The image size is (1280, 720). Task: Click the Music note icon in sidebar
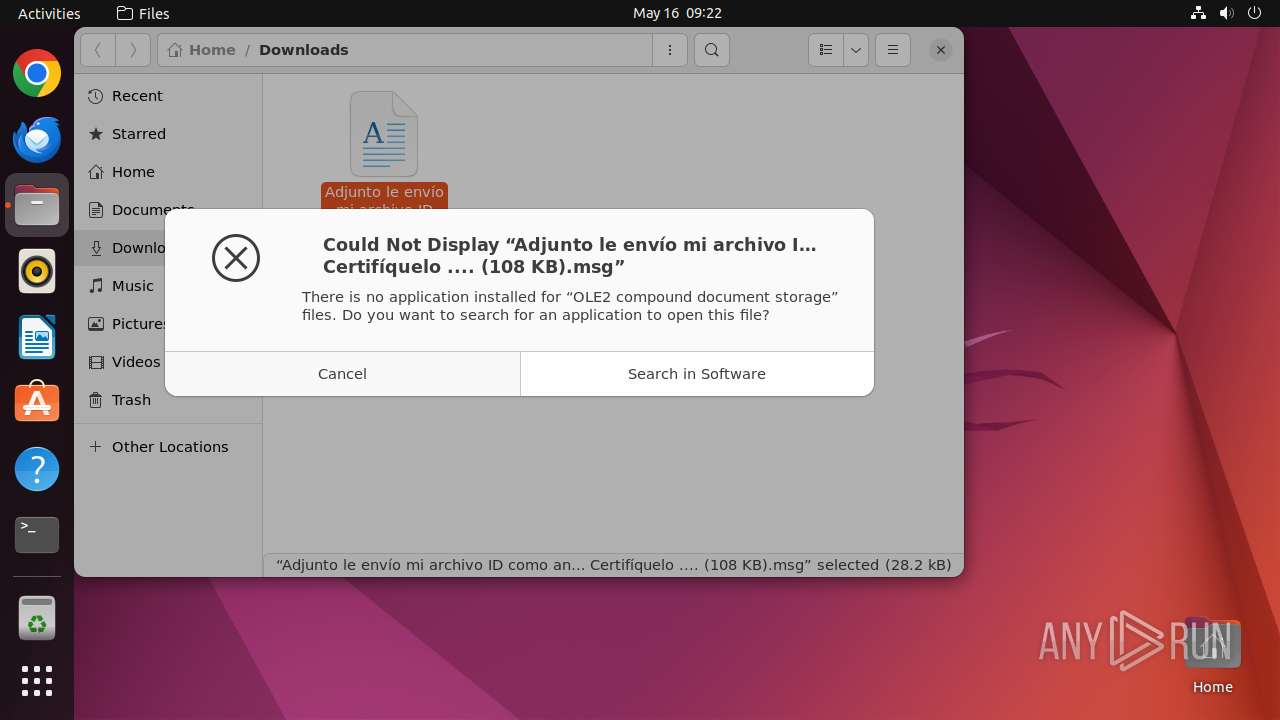point(96,286)
